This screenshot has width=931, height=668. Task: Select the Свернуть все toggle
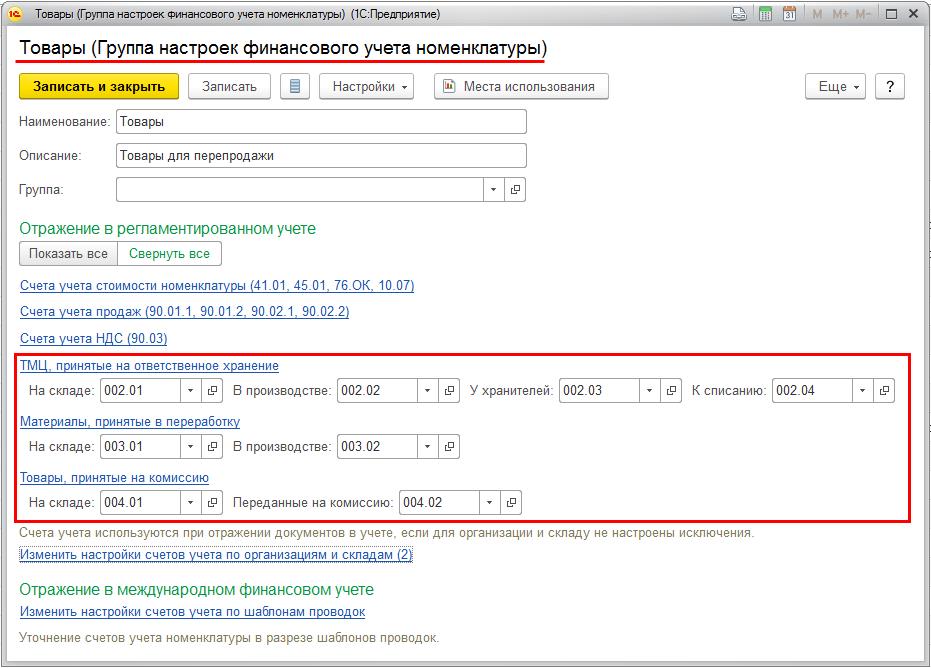tap(169, 254)
